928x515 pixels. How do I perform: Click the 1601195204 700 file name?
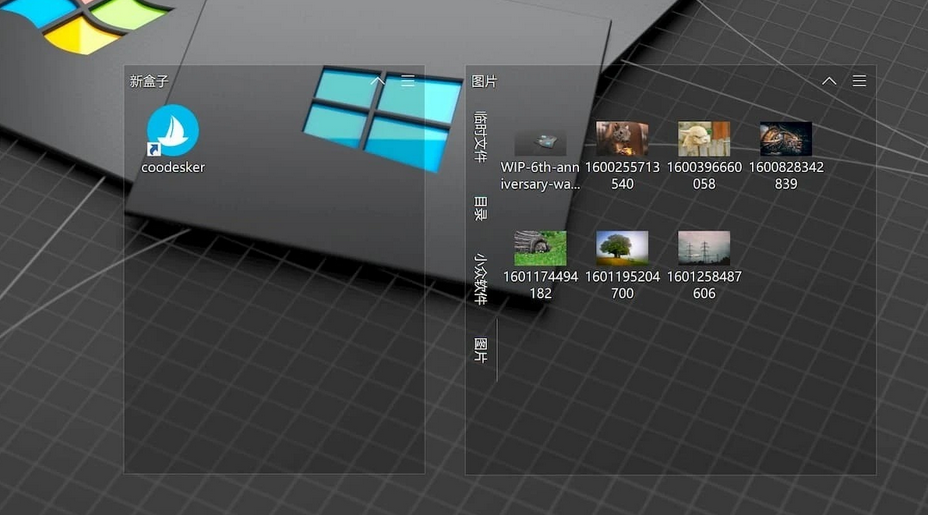point(622,285)
